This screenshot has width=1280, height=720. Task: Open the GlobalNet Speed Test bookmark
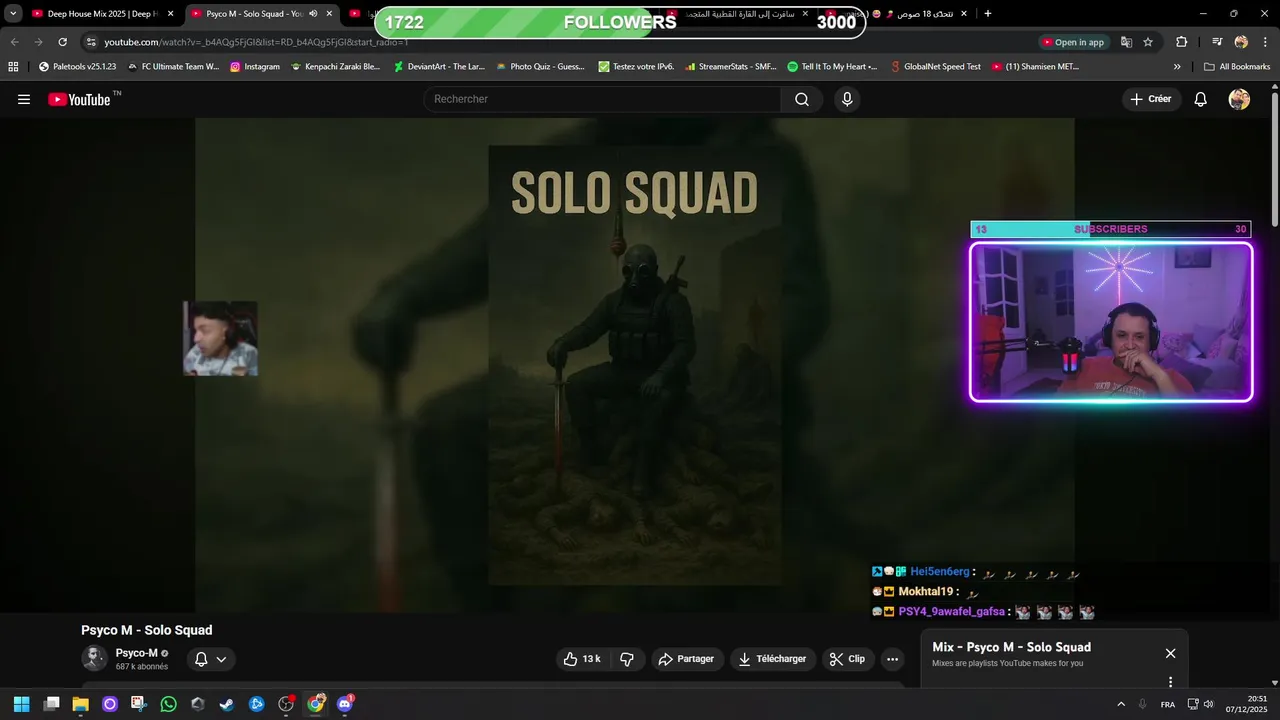click(936, 67)
